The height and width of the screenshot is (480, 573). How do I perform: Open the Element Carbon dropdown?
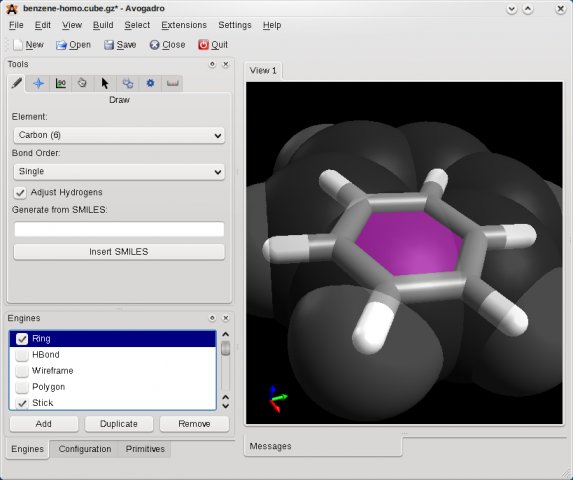(119, 136)
